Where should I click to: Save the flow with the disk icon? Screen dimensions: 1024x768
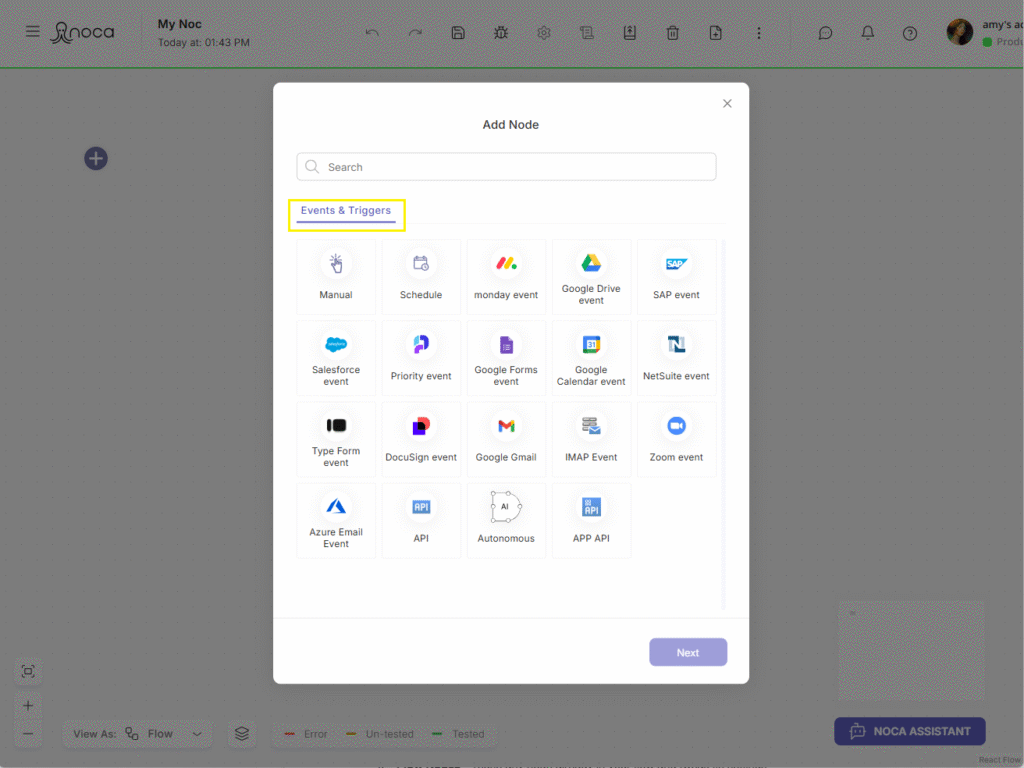pyautogui.click(x=458, y=33)
